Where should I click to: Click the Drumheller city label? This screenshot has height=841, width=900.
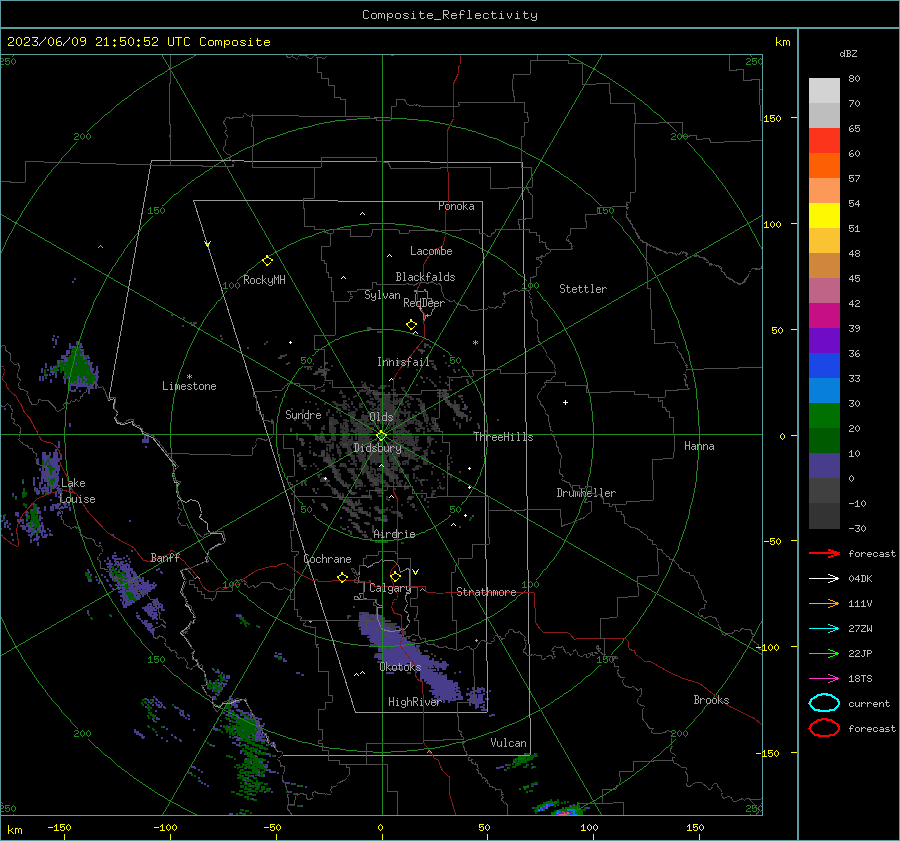586,493
